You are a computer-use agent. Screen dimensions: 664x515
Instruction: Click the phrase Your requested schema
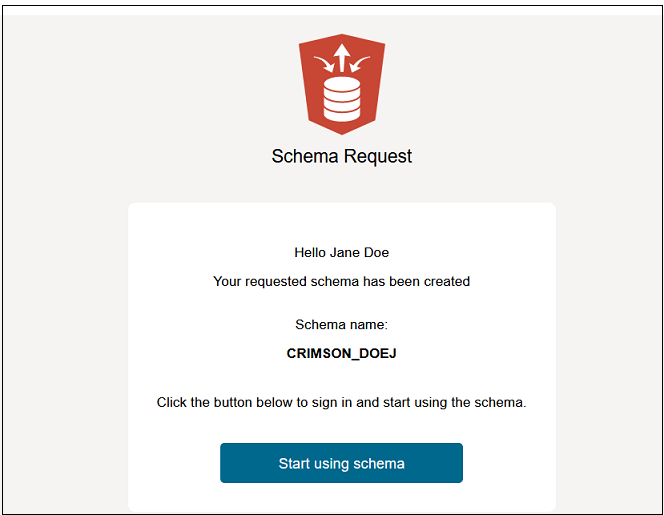[x=286, y=281]
